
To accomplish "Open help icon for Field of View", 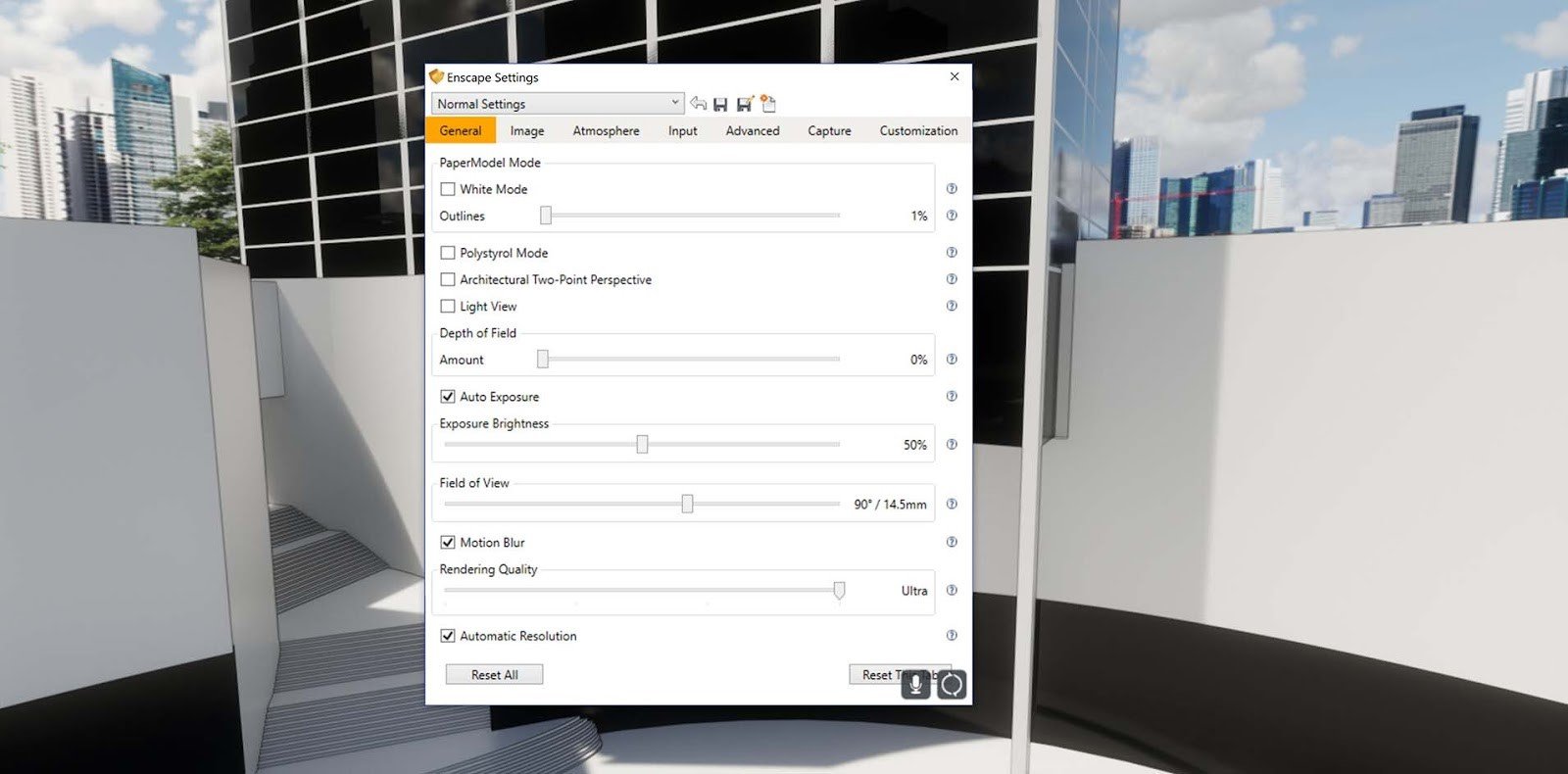I will [952, 505].
